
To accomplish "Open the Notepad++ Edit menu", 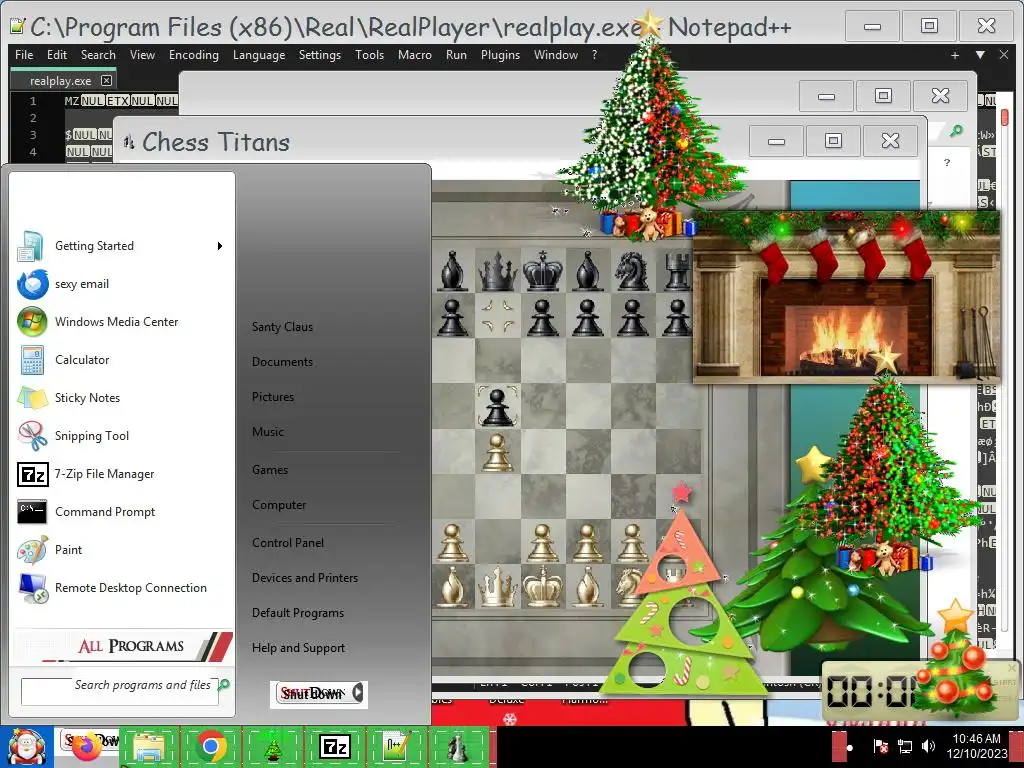I will (x=57, y=55).
